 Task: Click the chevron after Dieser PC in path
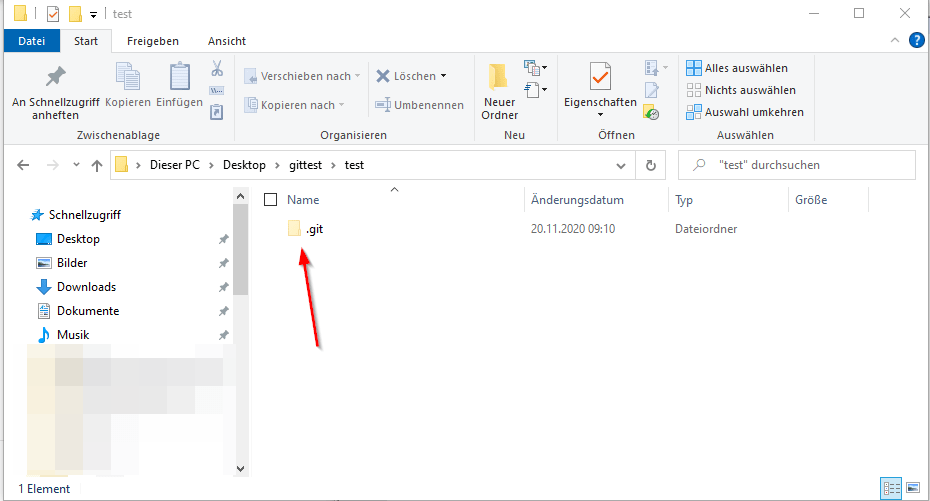coord(211,165)
